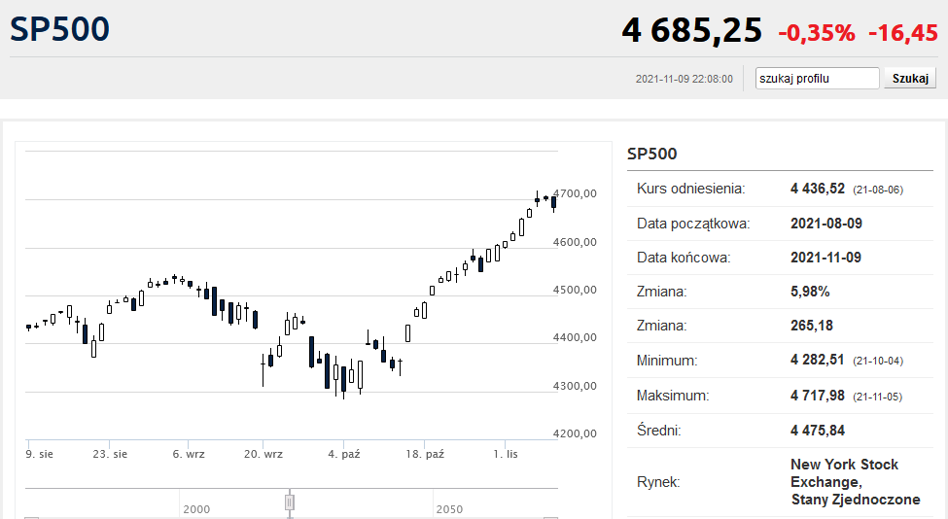Screen dimensions: 948x519
Task: Focus the 'szukaj profilu' search field
Action: [817, 79]
